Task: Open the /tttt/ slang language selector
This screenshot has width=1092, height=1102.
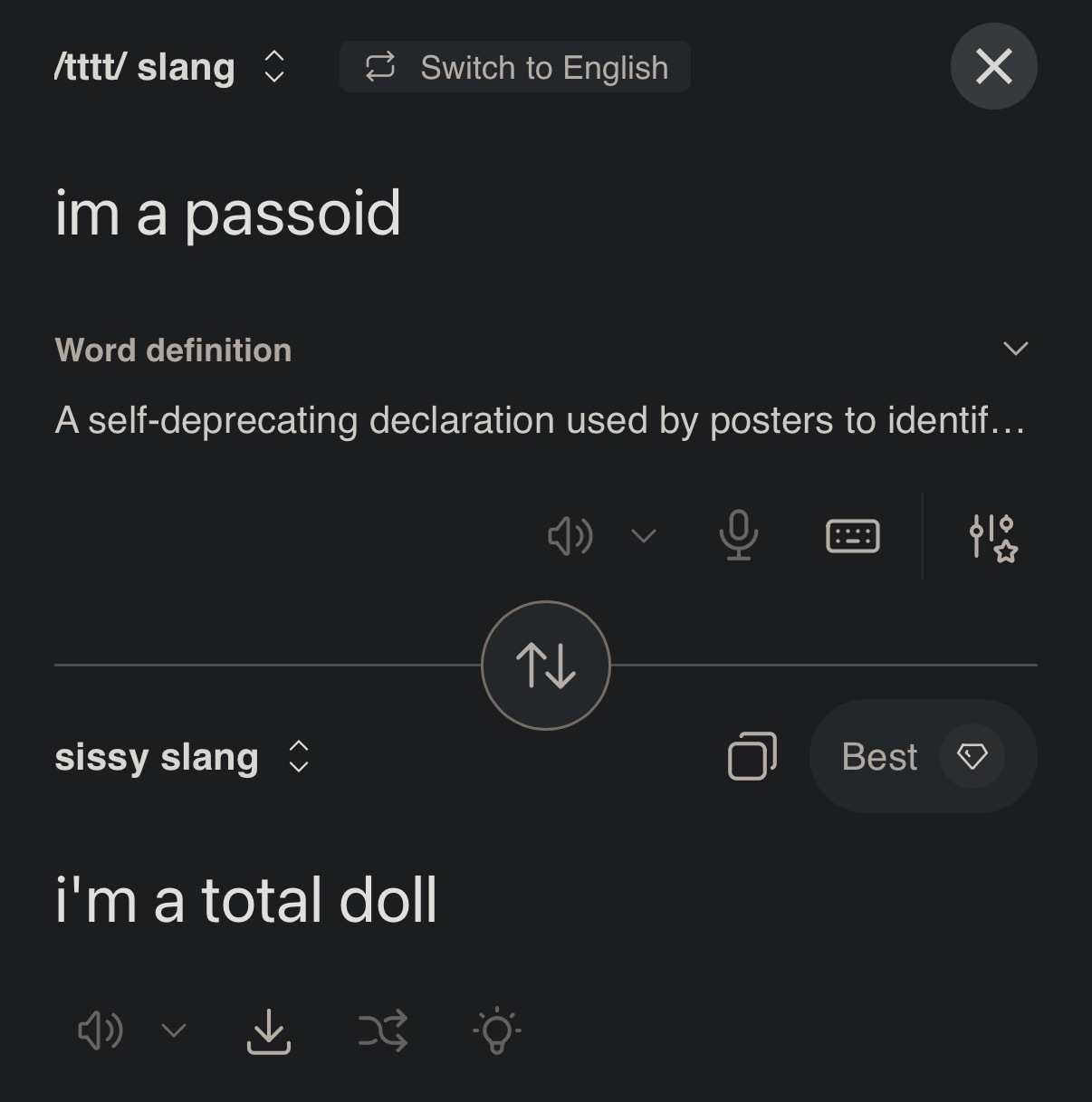Action: point(170,67)
